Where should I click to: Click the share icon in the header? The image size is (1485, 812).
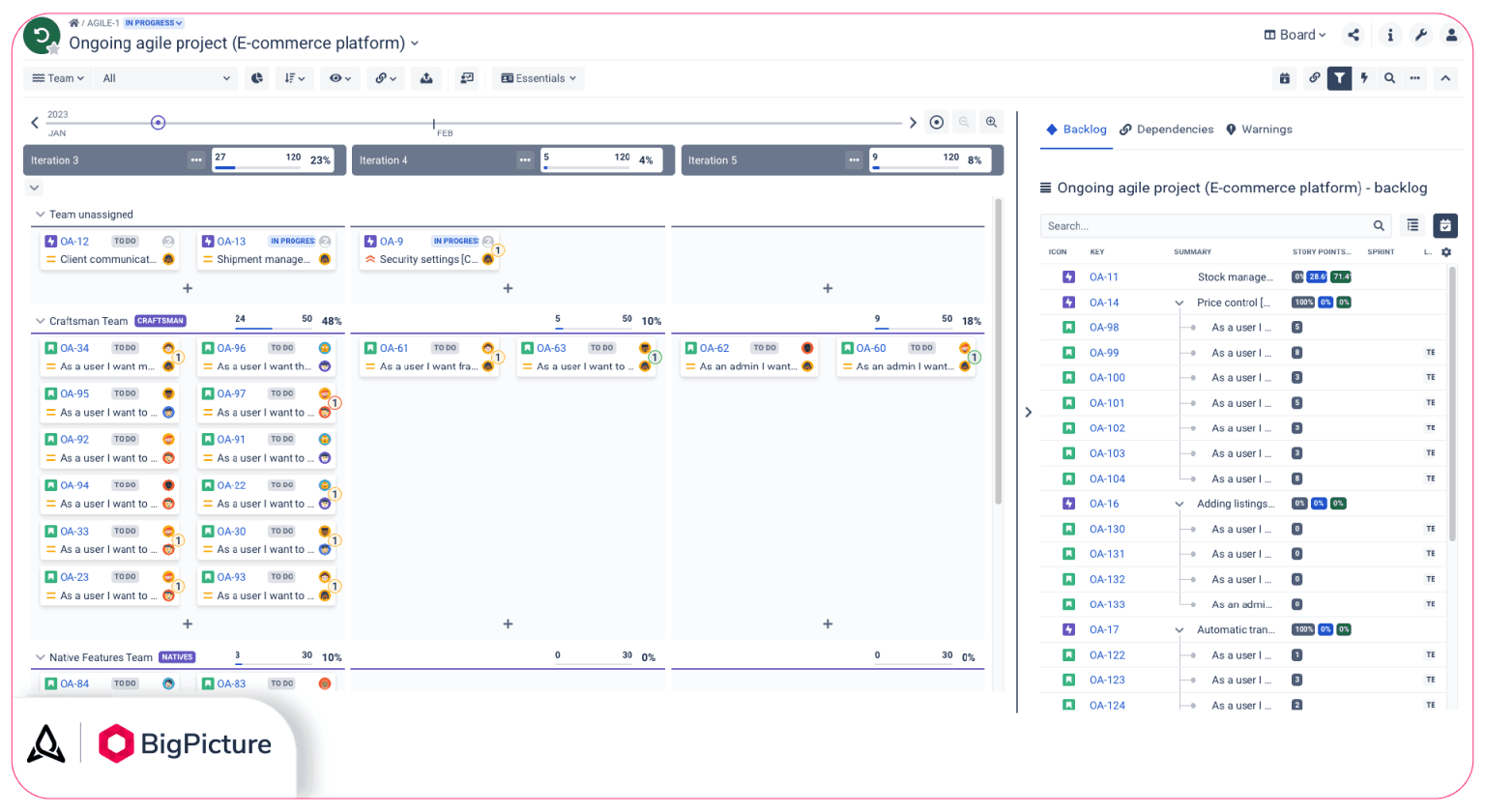coord(1354,35)
